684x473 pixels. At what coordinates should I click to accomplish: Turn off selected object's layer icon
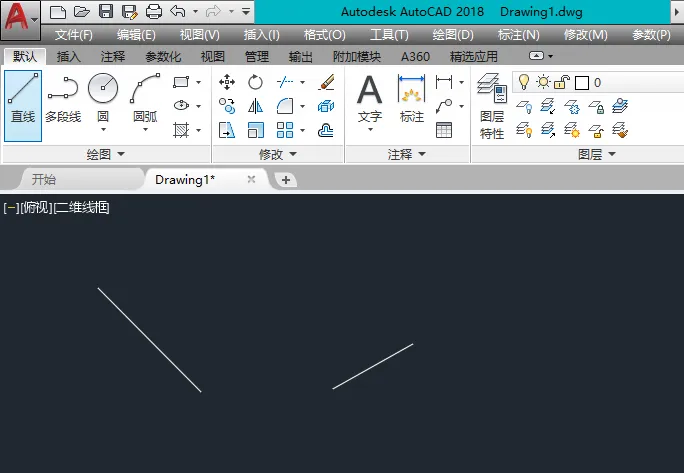click(x=524, y=106)
